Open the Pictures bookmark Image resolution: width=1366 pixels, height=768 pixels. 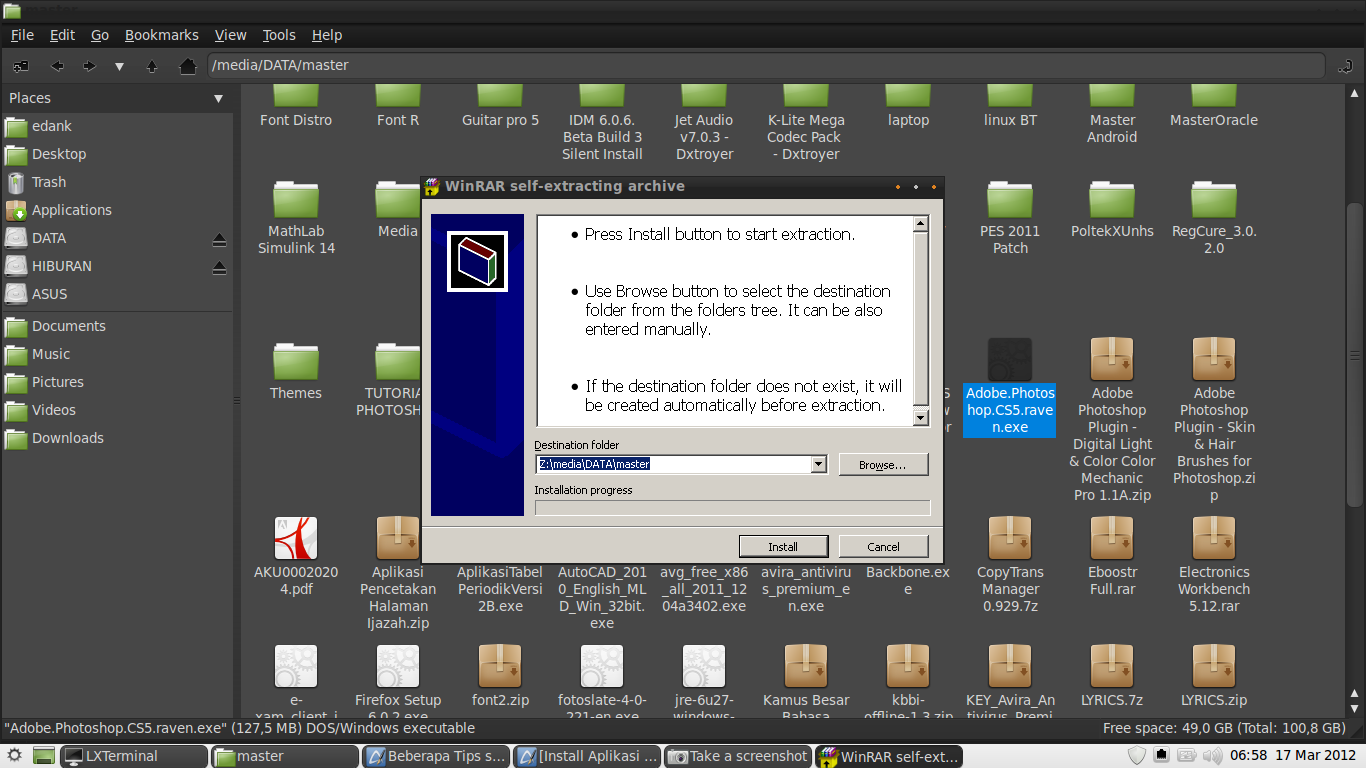click(x=117, y=382)
